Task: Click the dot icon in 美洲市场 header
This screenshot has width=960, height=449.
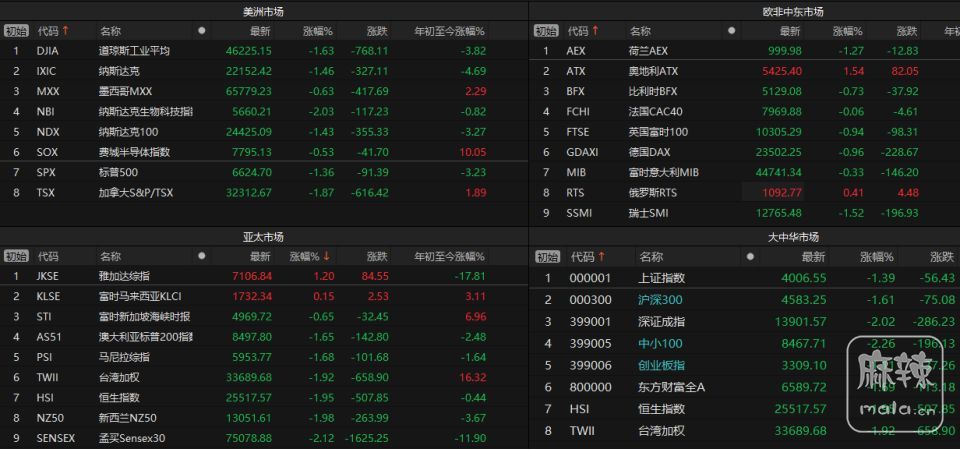Action: coord(202,32)
